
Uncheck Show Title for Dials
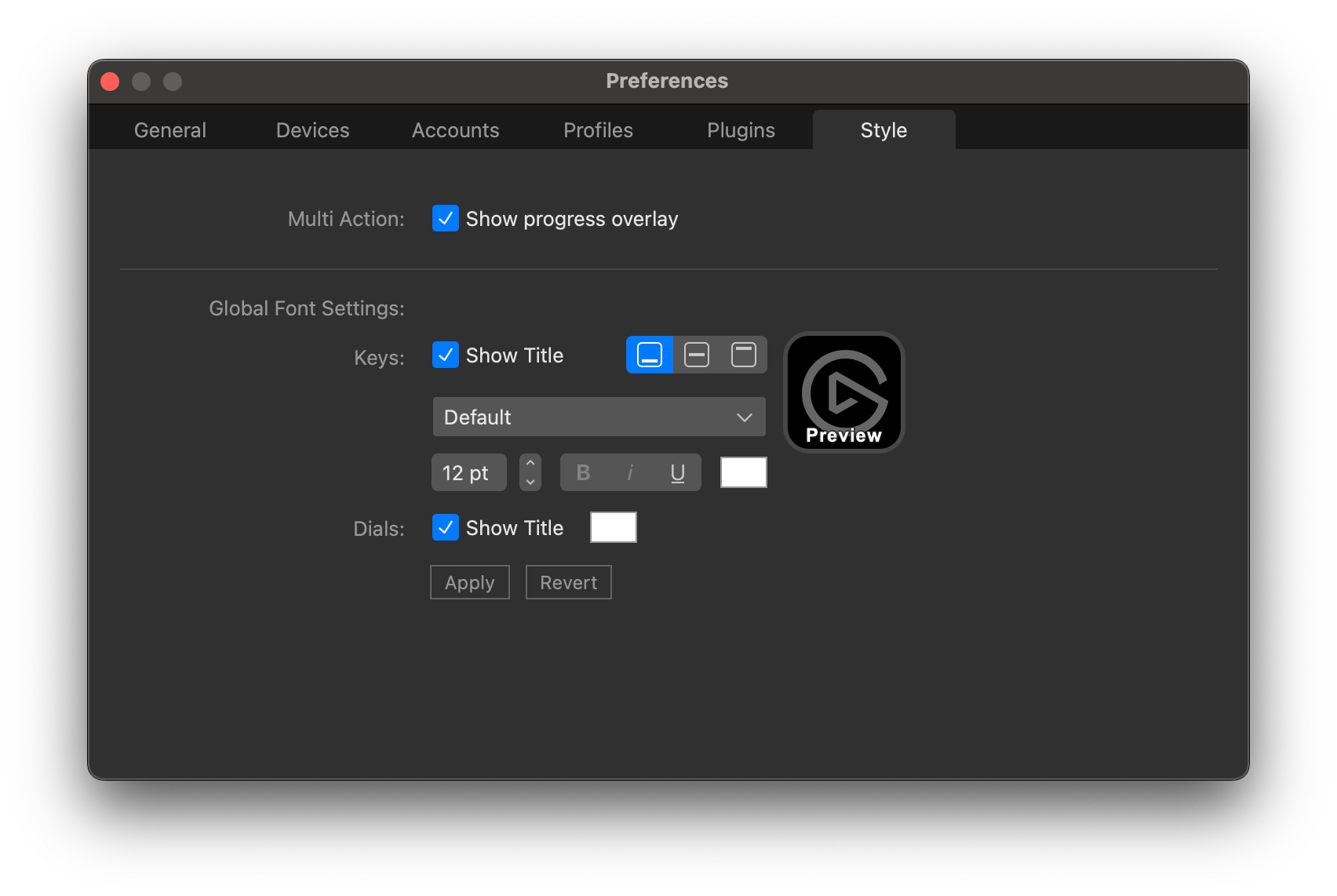click(446, 527)
